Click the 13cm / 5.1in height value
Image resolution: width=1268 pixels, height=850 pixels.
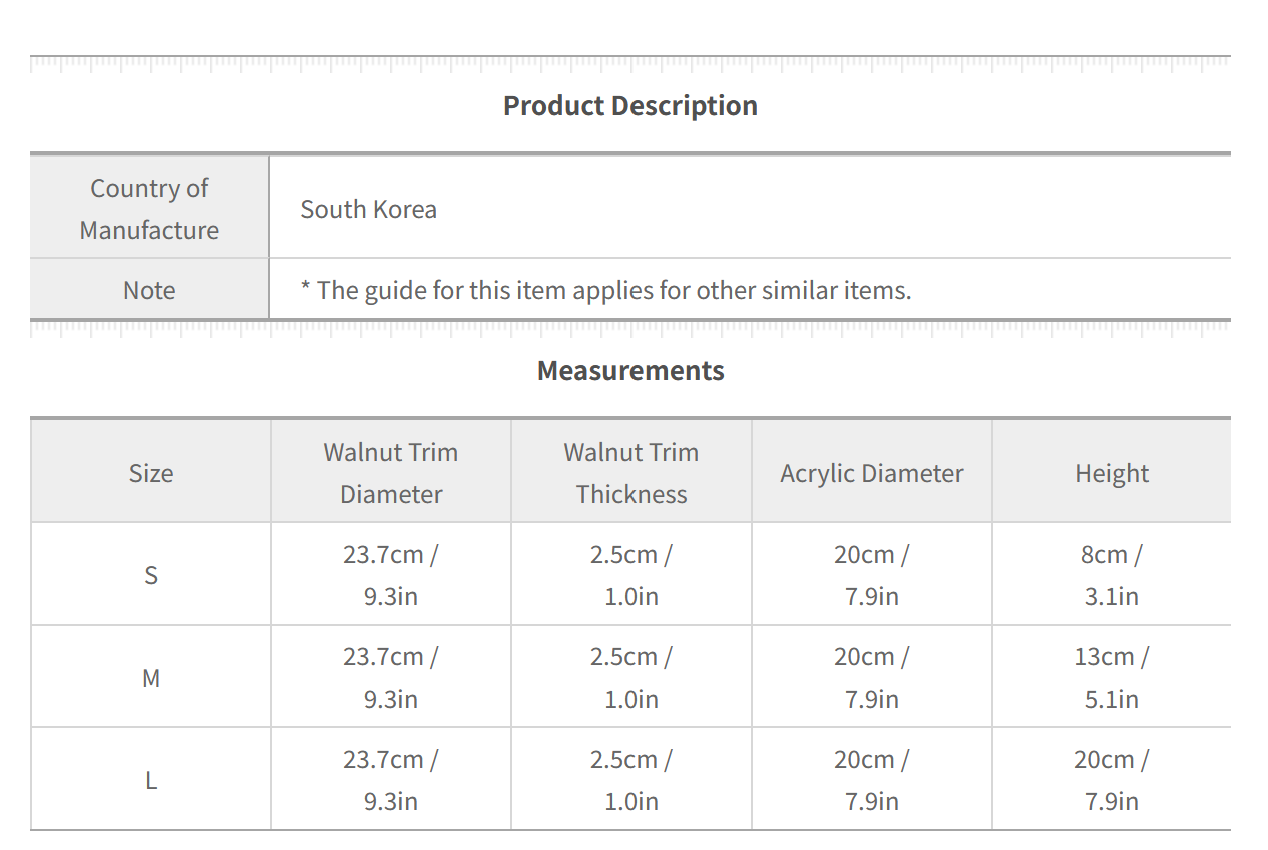pyautogui.click(x=1112, y=678)
